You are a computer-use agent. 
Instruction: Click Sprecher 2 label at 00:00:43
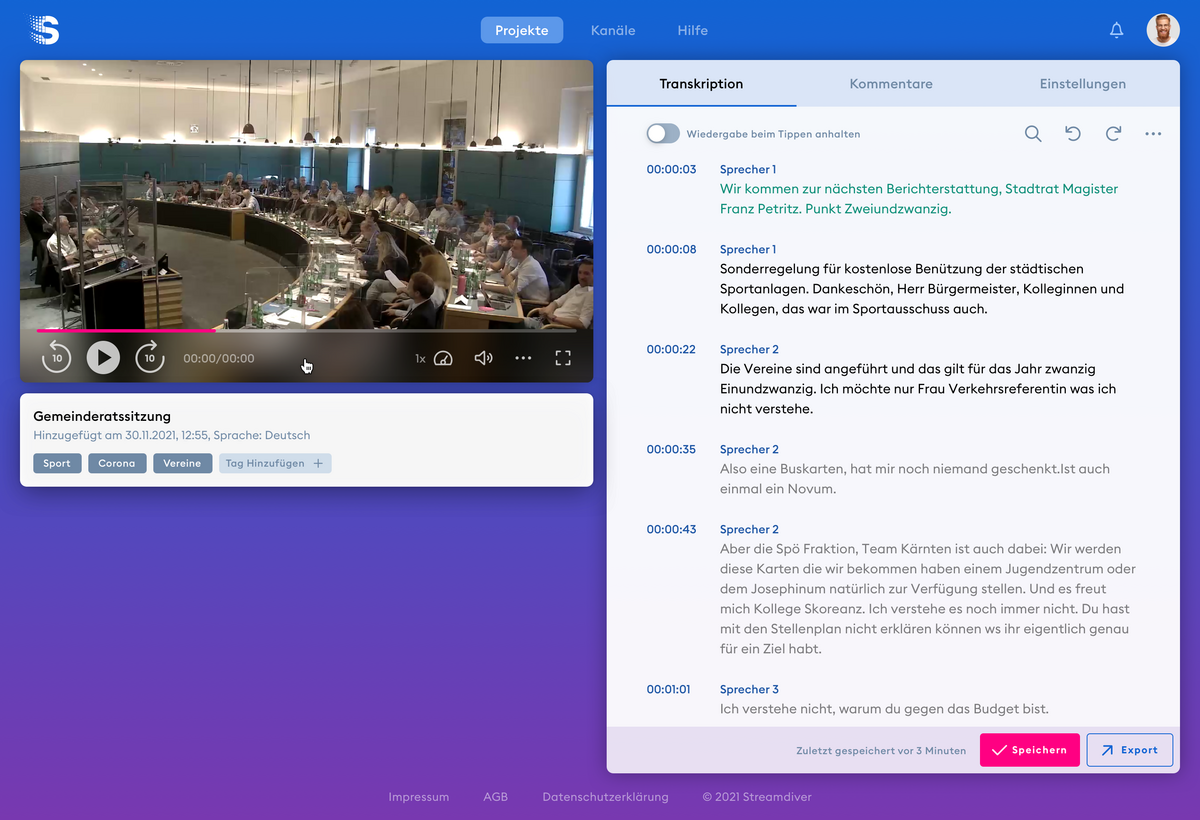tap(749, 529)
